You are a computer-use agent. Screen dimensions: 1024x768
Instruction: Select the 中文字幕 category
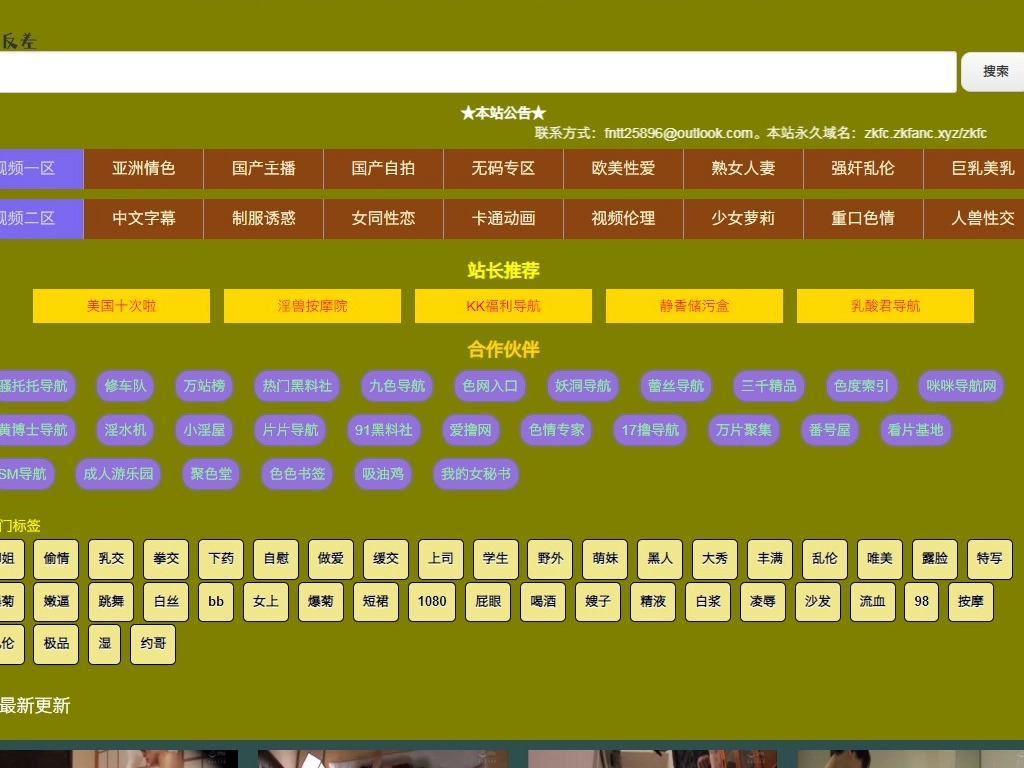pos(143,218)
